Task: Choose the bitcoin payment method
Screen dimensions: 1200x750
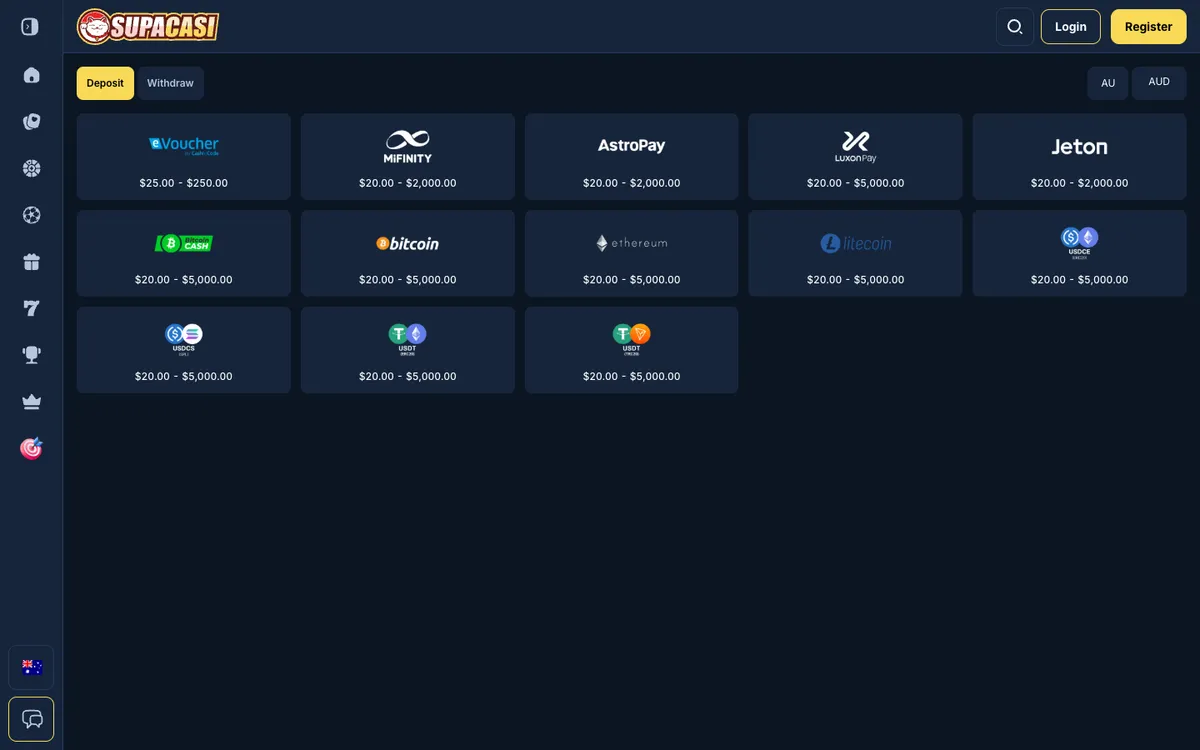Action: (408, 253)
